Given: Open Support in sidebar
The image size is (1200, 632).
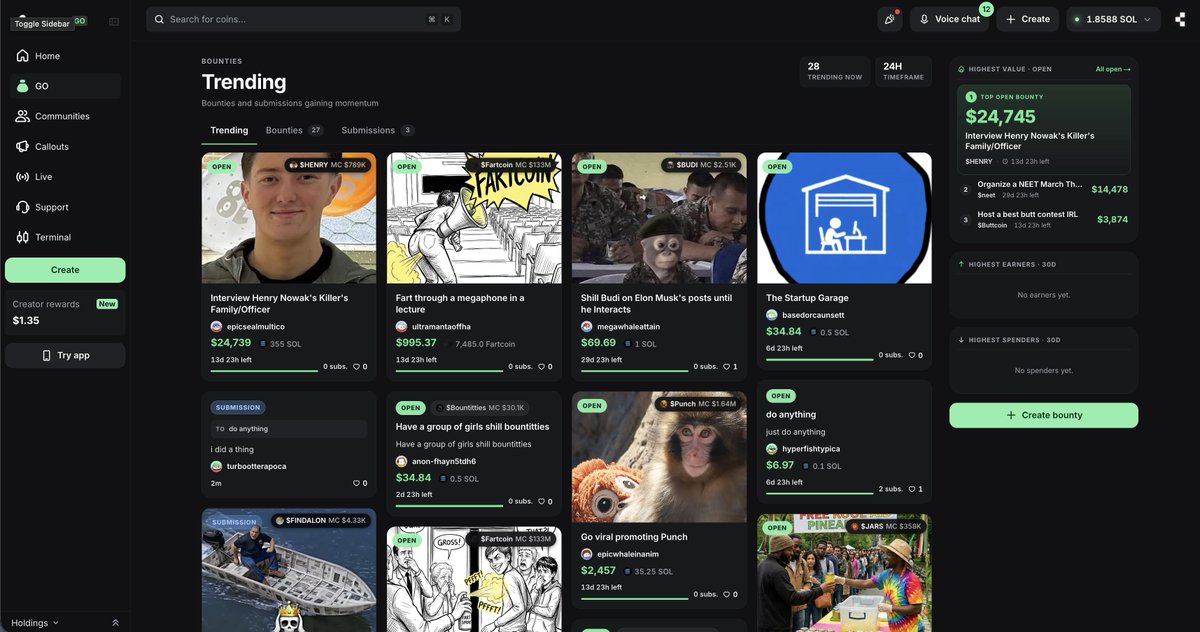Looking at the screenshot, I should point(63,207).
